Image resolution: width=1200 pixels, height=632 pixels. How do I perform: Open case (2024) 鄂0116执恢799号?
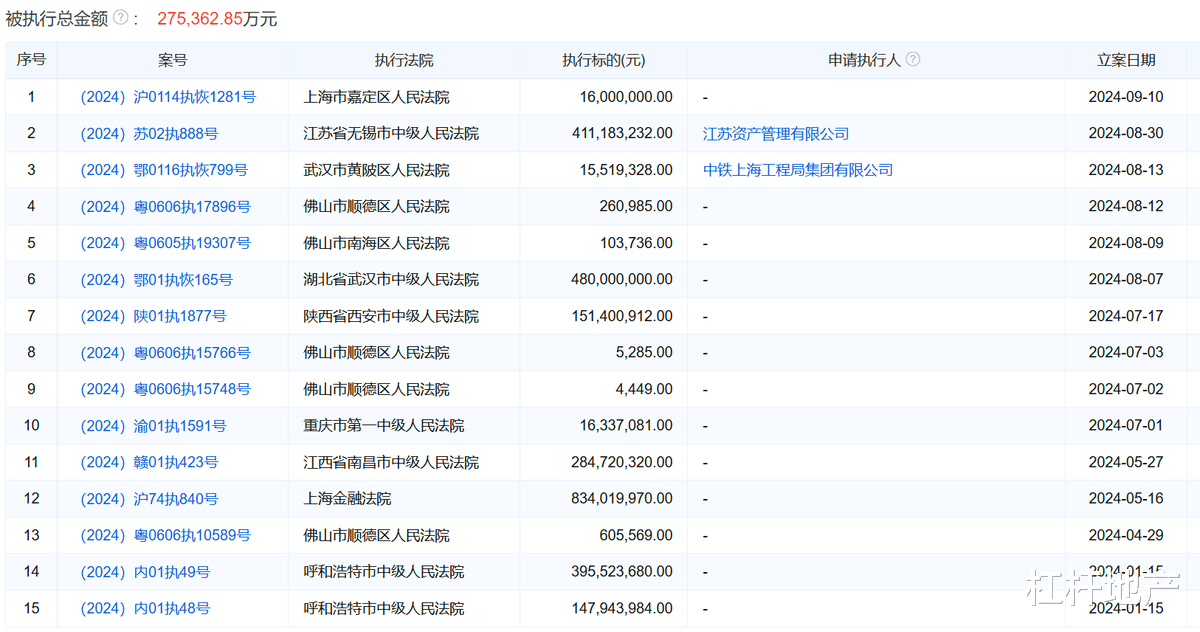(164, 170)
